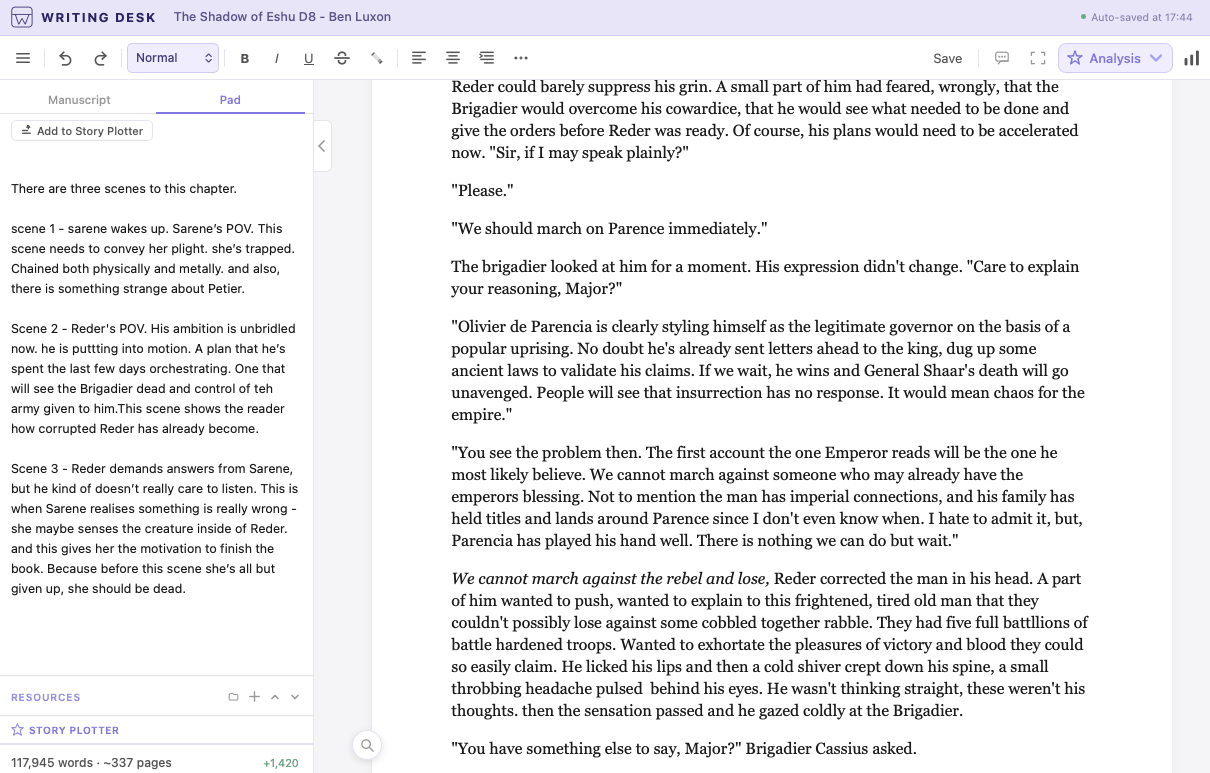This screenshot has height=773, width=1210.
Task: Click pad note "There are three scenes to this chapter."
Action: pyautogui.click(x=124, y=188)
